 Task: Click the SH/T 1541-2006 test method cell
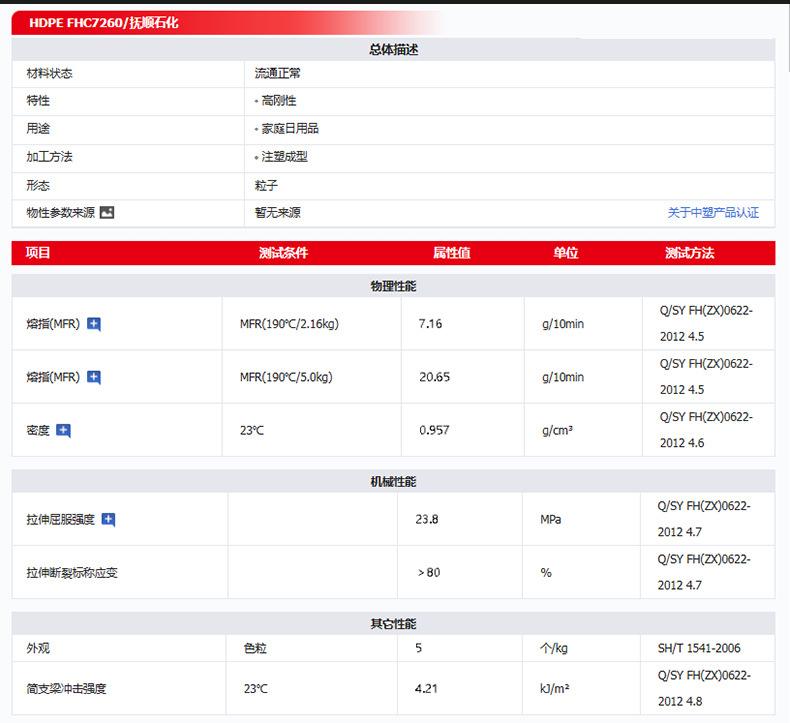pos(699,648)
